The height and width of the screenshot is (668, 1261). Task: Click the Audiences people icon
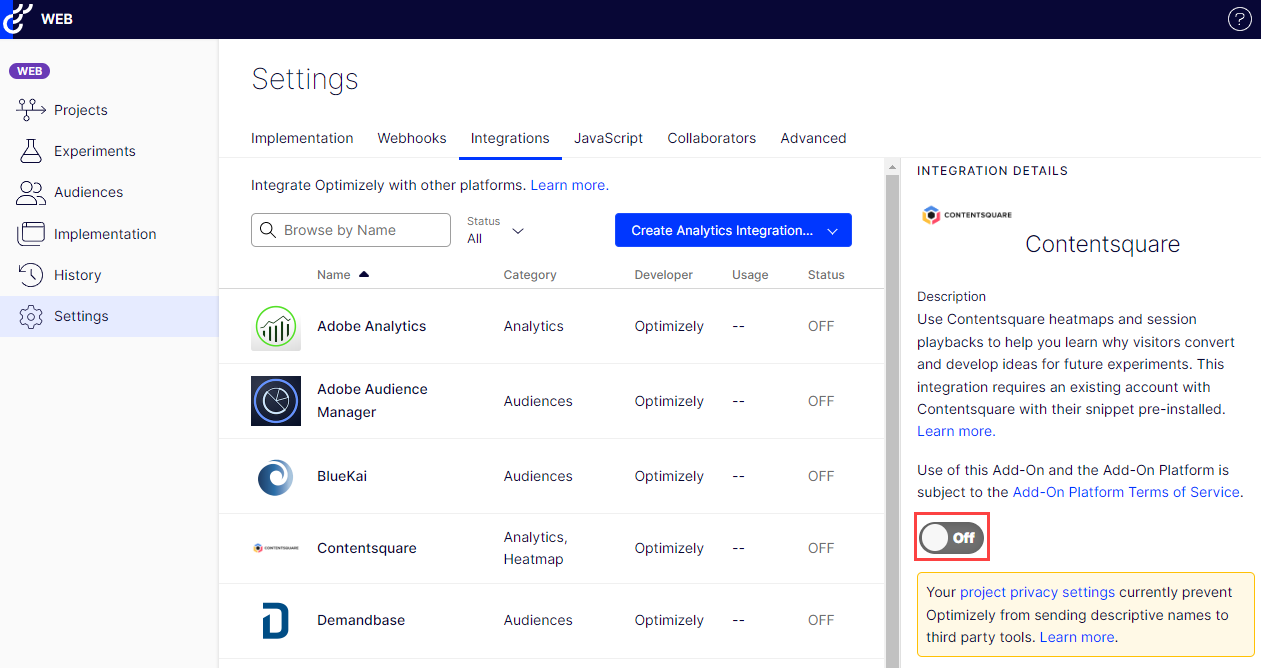click(x=32, y=192)
